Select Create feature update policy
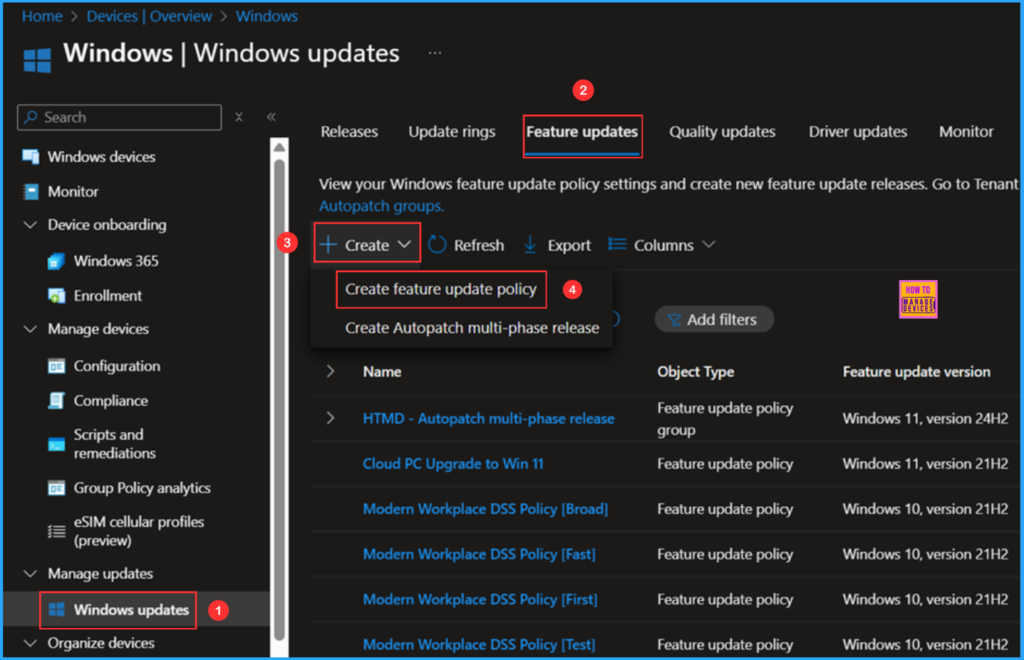 pos(441,289)
